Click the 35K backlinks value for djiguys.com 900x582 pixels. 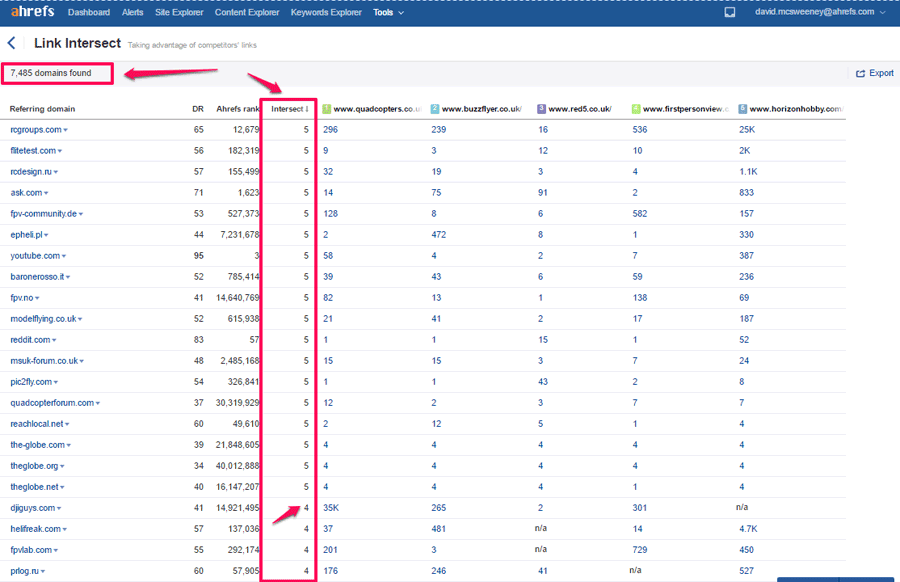click(331, 508)
